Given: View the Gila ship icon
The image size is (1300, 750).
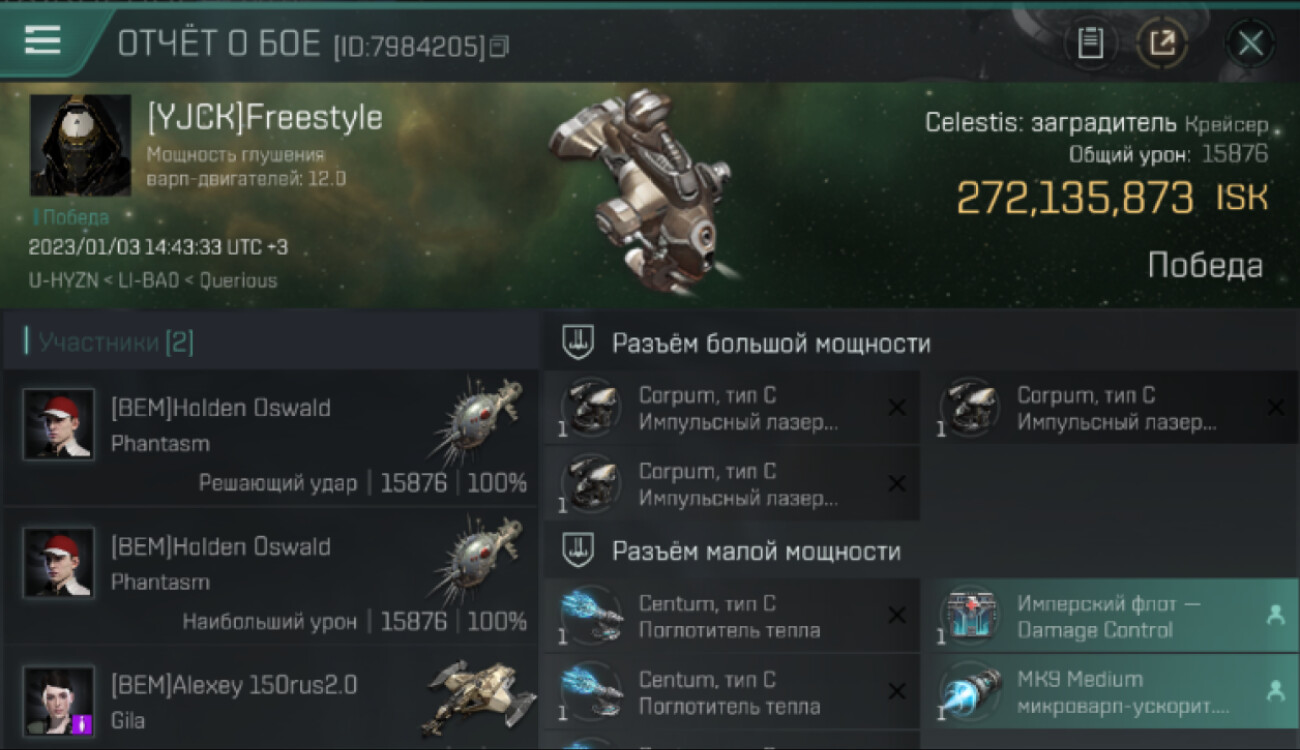Looking at the screenshot, I should (478, 696).
